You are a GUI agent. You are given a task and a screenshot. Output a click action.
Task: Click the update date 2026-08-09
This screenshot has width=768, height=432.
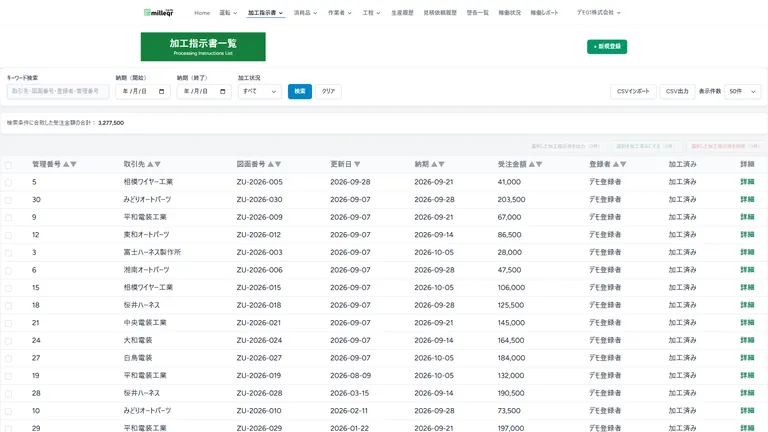pos(350,376)
